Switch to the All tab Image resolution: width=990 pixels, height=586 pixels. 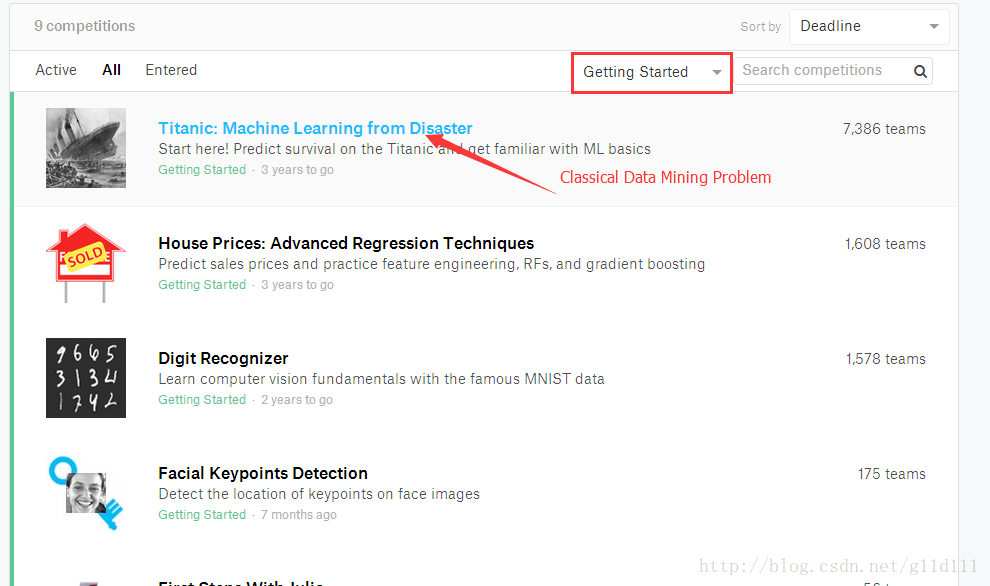coord(112,70)
